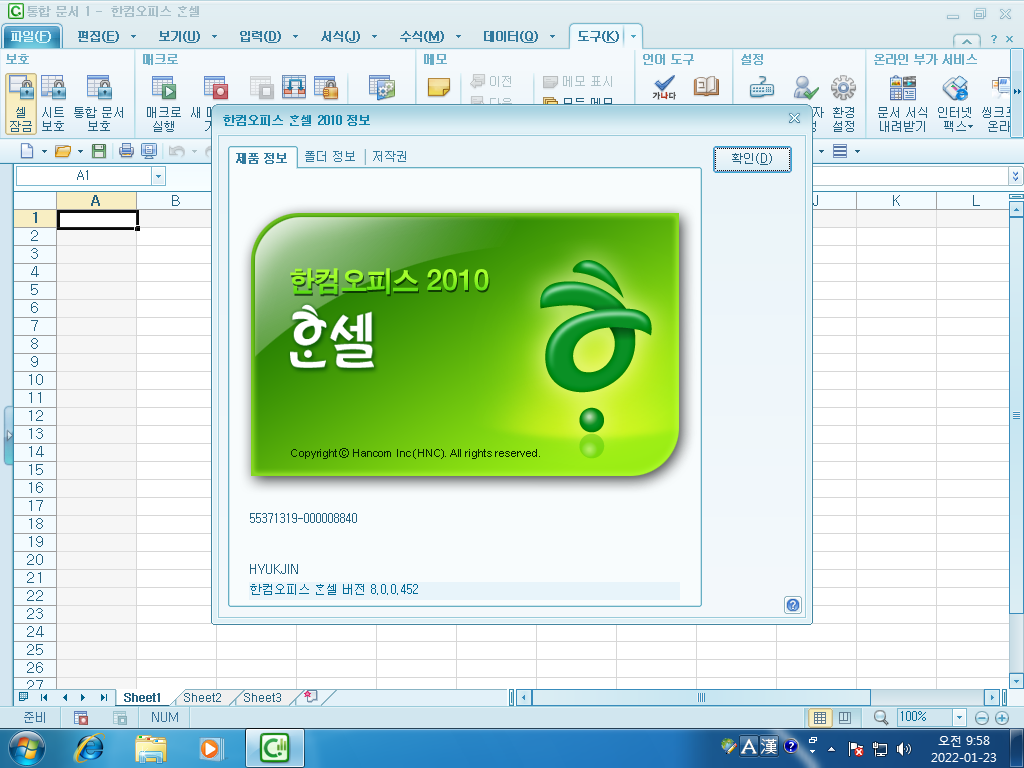Viewport: 1024px width, 768px height.
Task: Open the zoom 100% dropdown
Action: coord(959,718)
